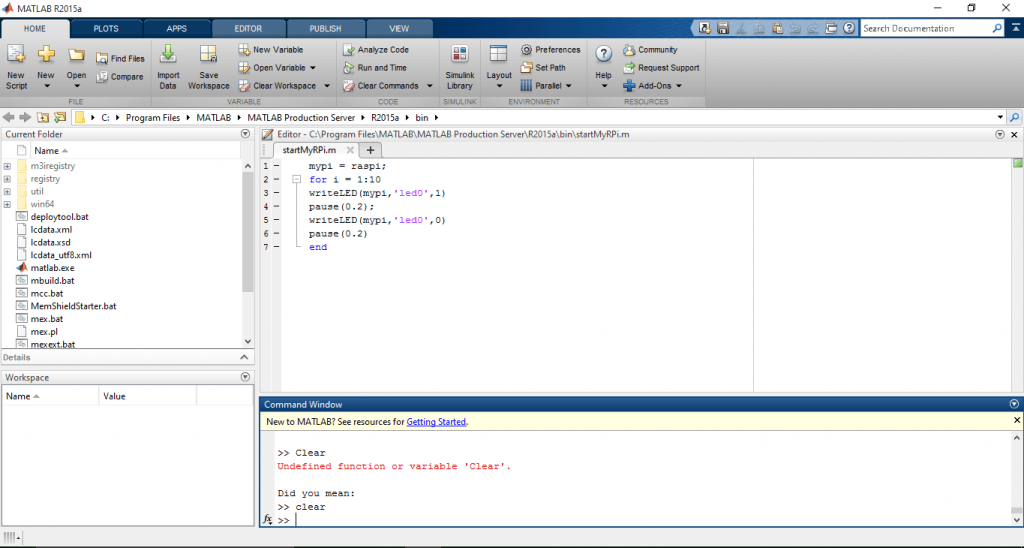Open Add-Ons

[652, 86]
